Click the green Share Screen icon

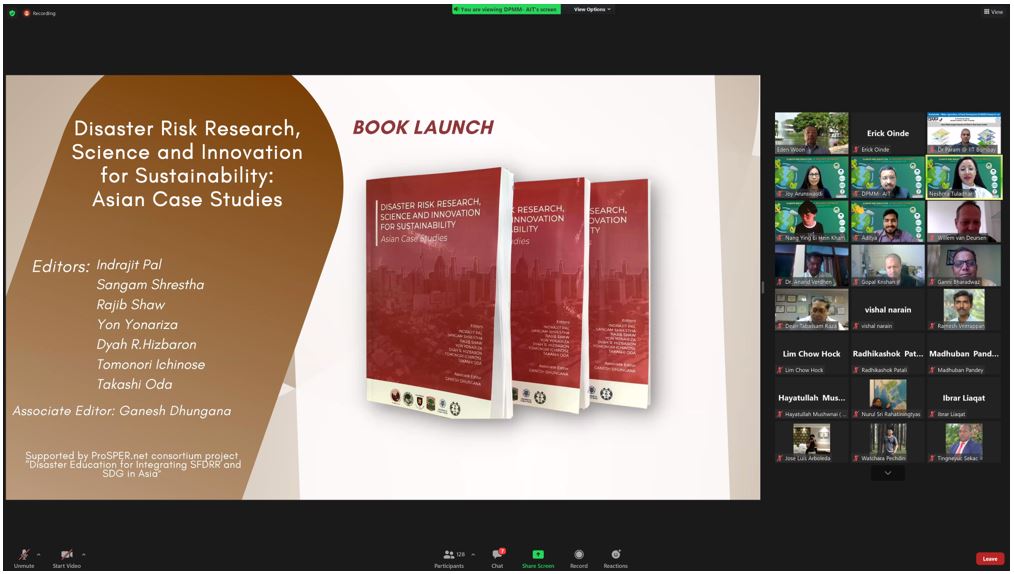pyautogui.click(x=537, y=554)
